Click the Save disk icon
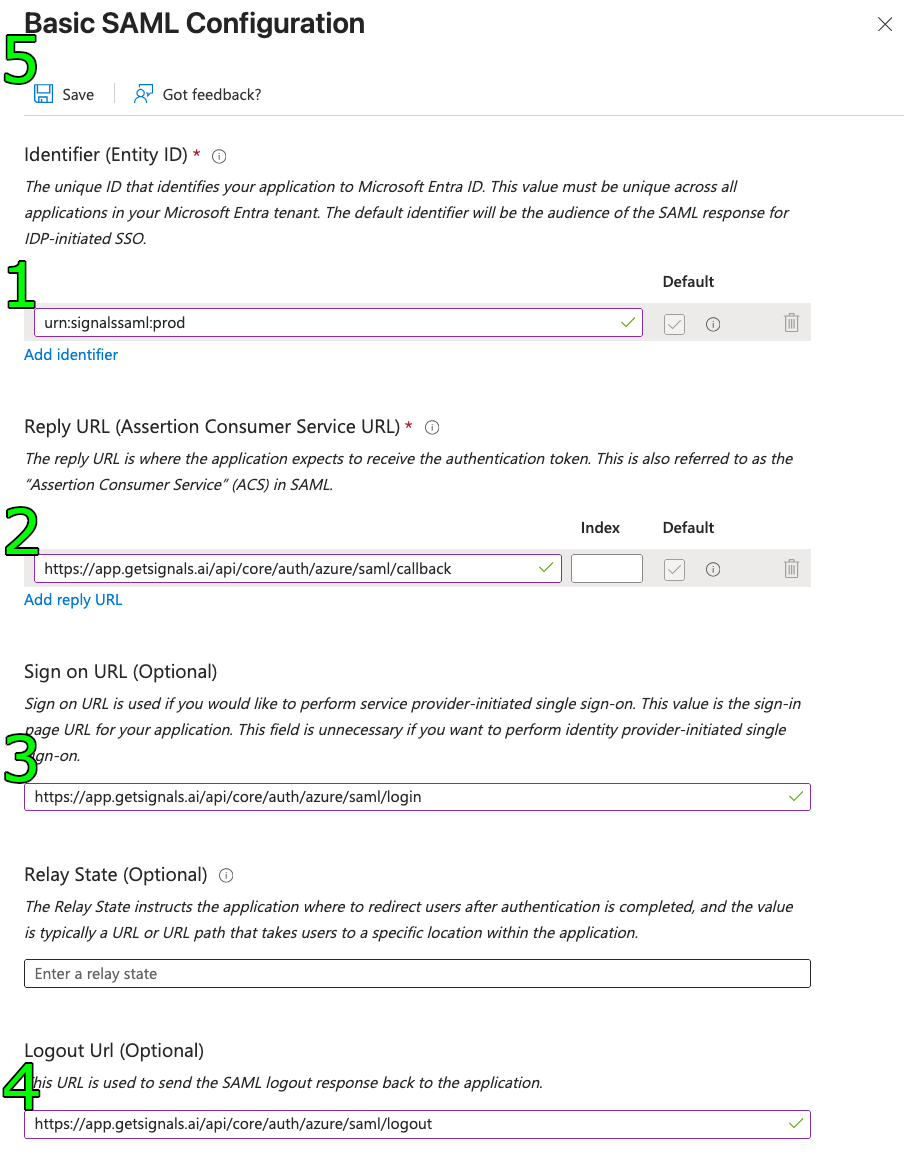The height and width of the screenshot is (1158, 919). click(x=44, y=93)
